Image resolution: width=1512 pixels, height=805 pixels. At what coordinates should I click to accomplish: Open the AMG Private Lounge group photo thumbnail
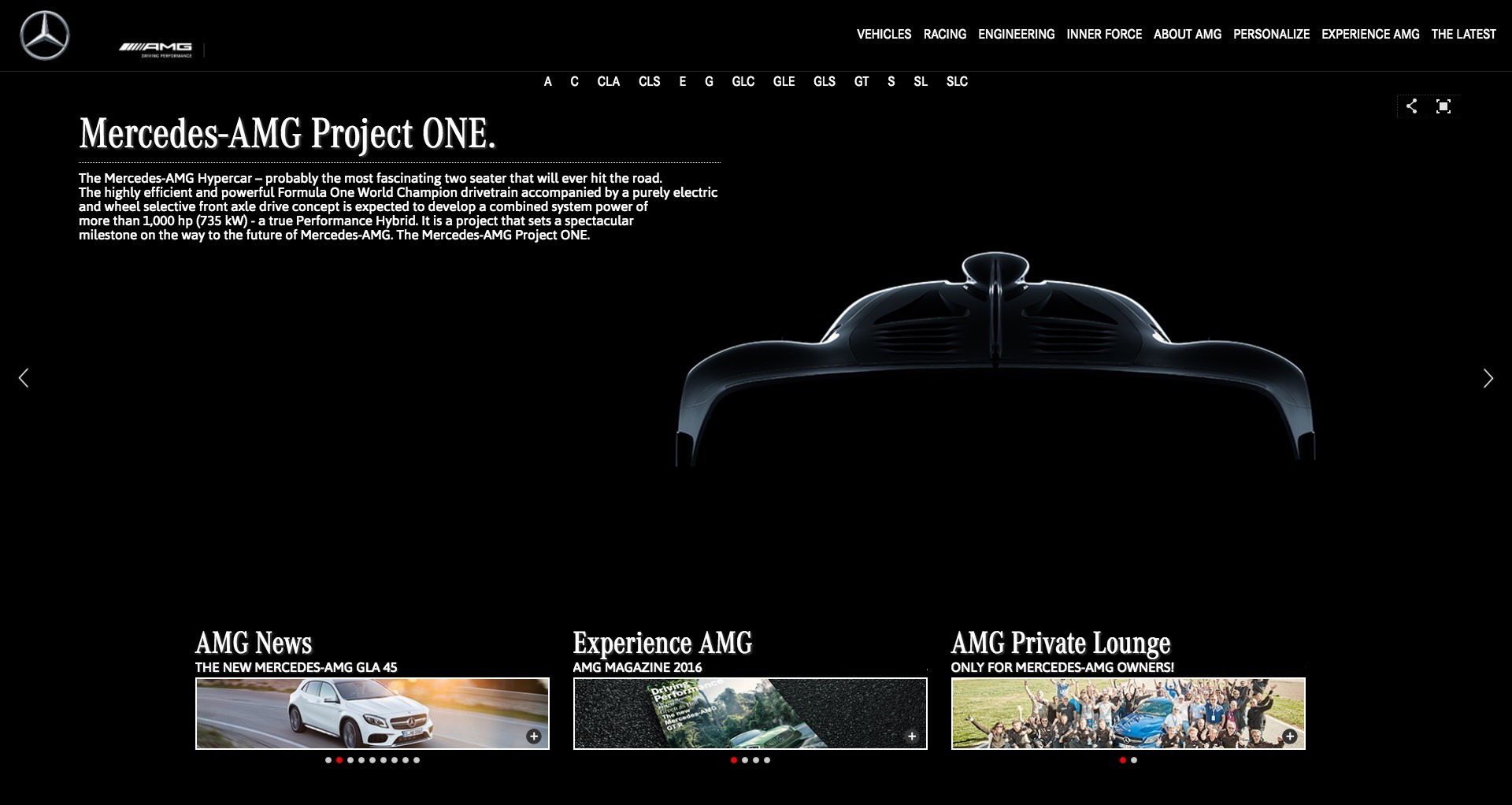click(1128, 714)
